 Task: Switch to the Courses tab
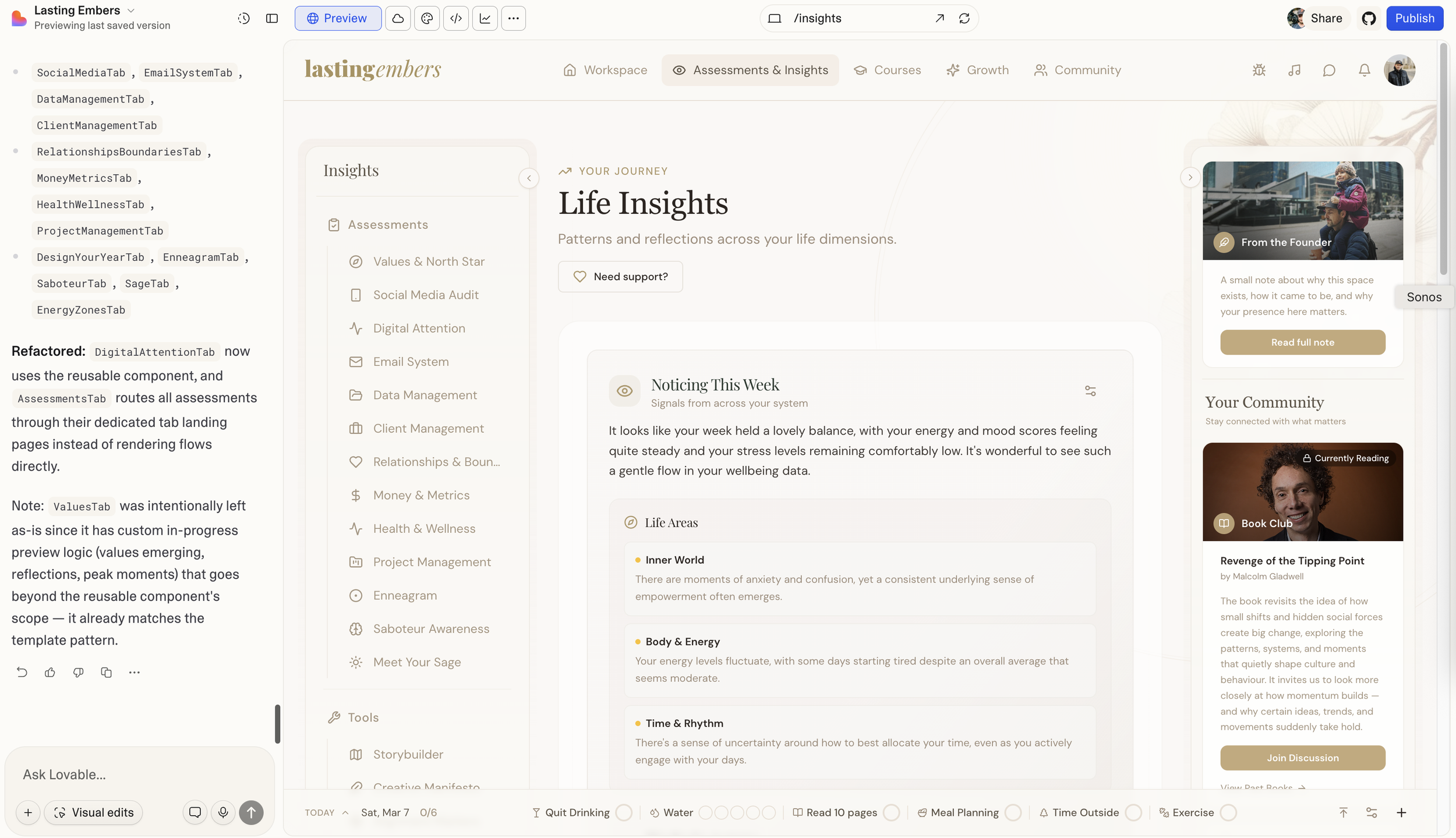[x=888, y=70]
